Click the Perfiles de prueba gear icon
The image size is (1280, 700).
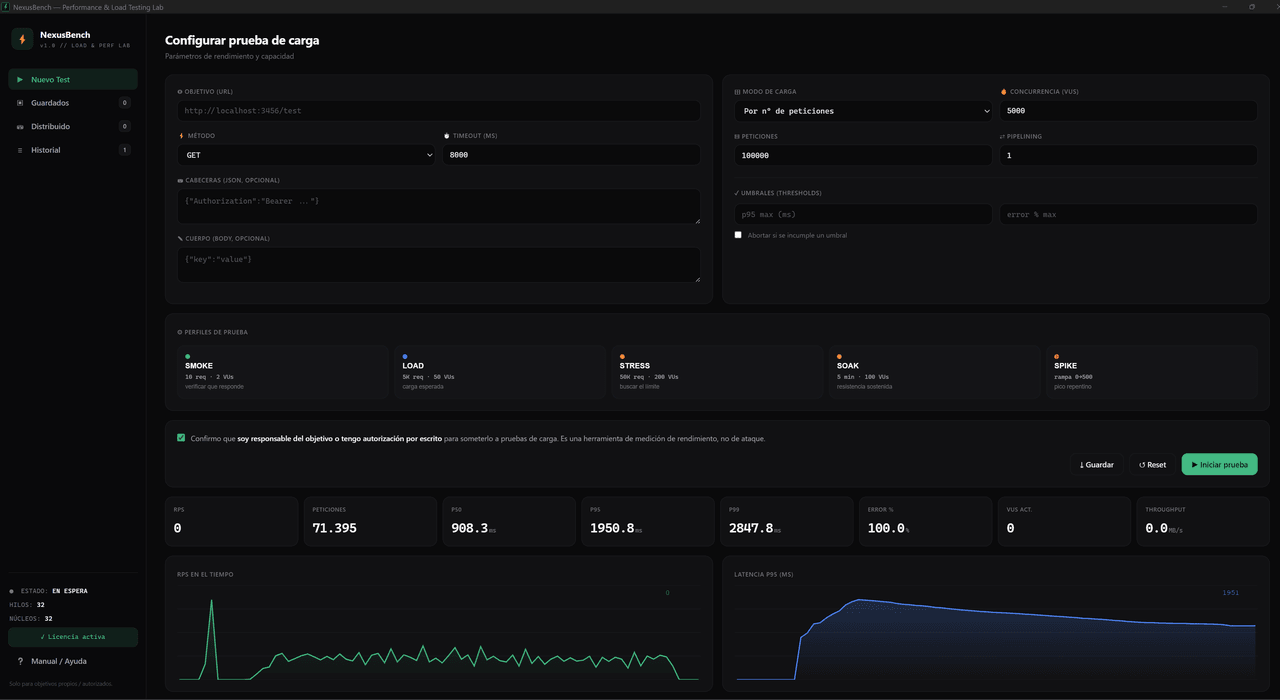pos(179,332)
